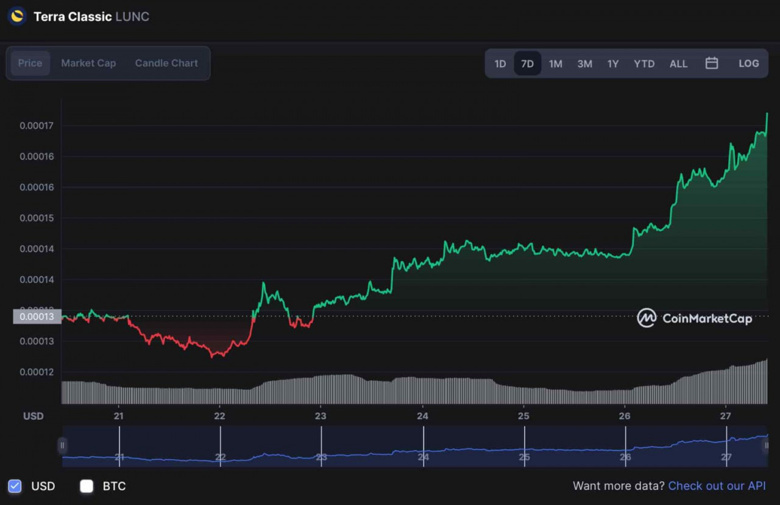This screenshot has height=505, width=780.
Task: Select the 3M time range
Action: coord(584,63)
